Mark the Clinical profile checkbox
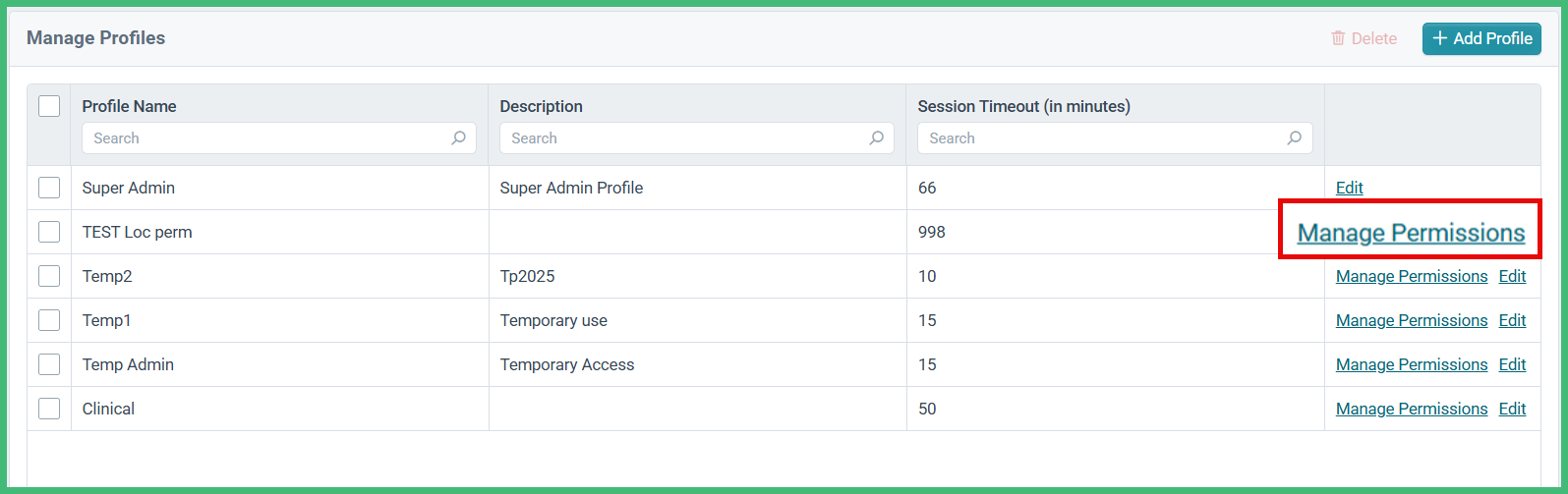This screenshot has height=494, width=1568. [x=49, y=409]
